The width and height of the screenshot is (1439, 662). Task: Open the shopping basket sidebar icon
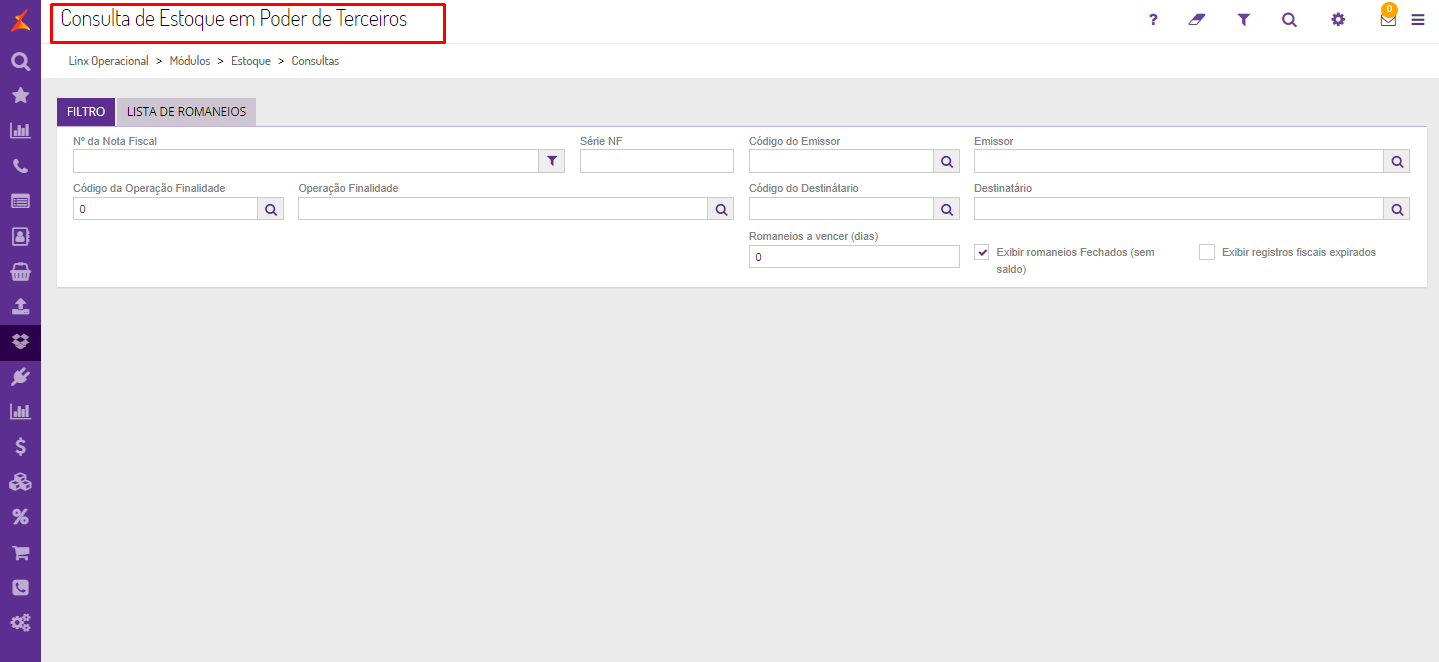click(x=20, y=271)
